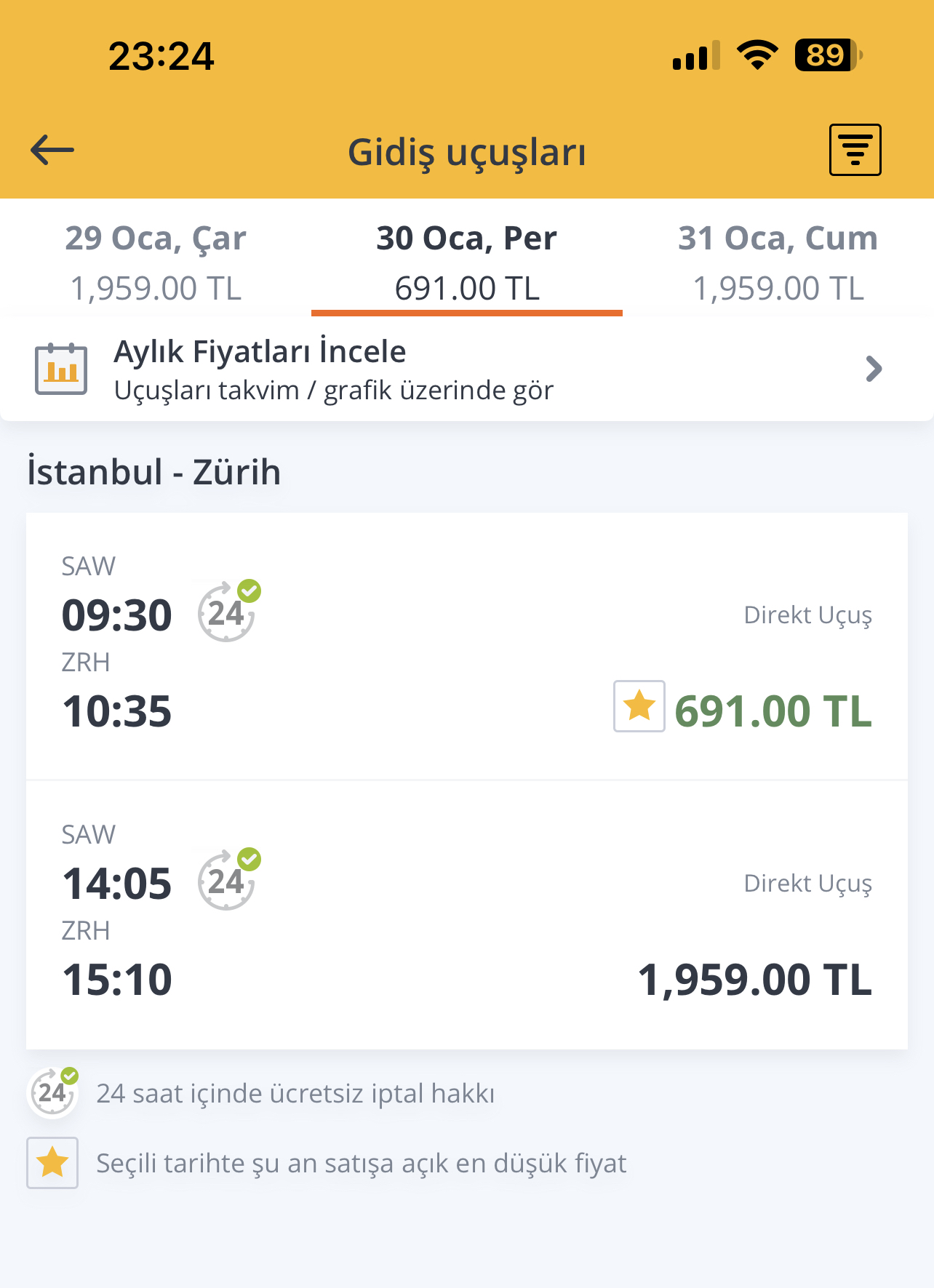This screenshot has height=1288, width=934.
Task: Tap the 24-hour cancellation icon beside 09:30
Action: point(228,611)
